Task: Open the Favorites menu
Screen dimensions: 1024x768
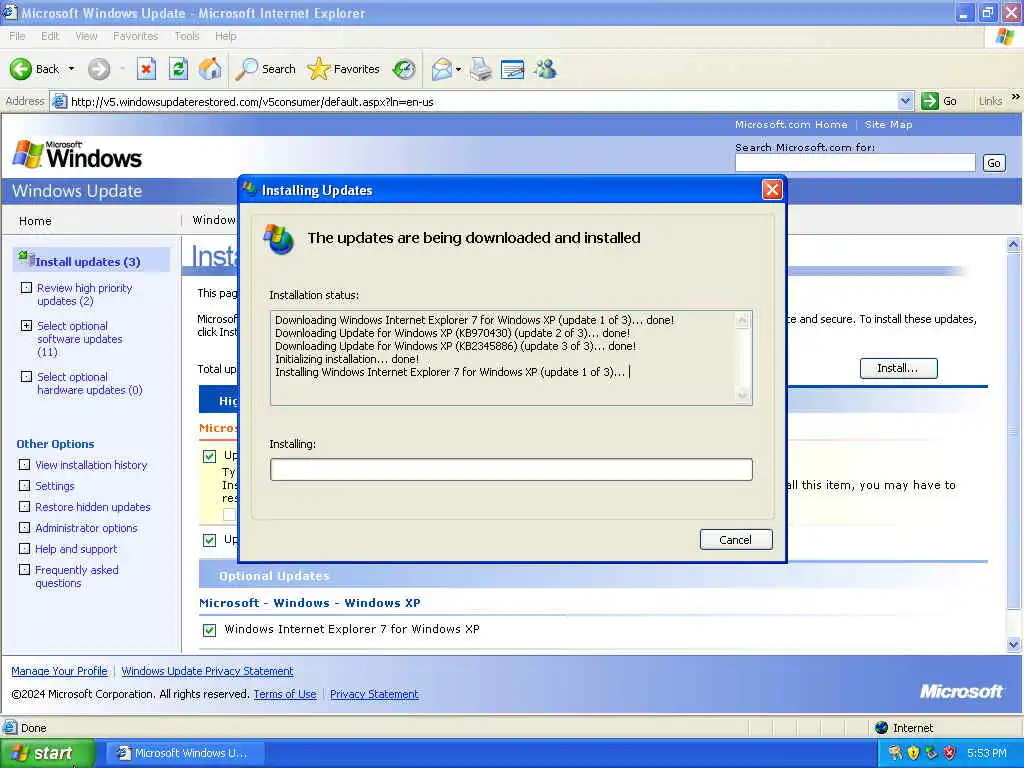Action: pyautogui.click(x=135, y=36)
